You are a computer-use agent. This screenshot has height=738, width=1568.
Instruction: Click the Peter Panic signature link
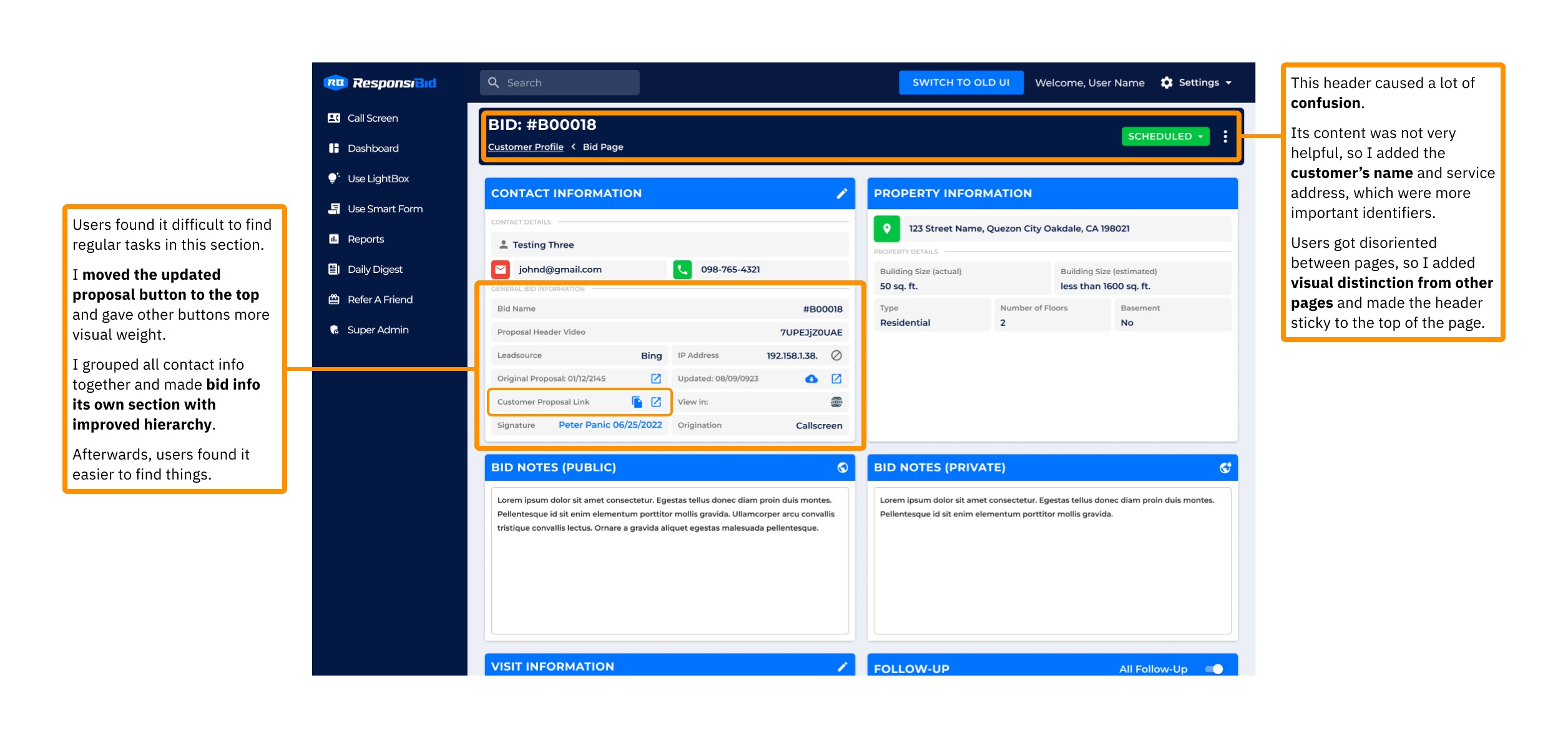click(610, 425)
